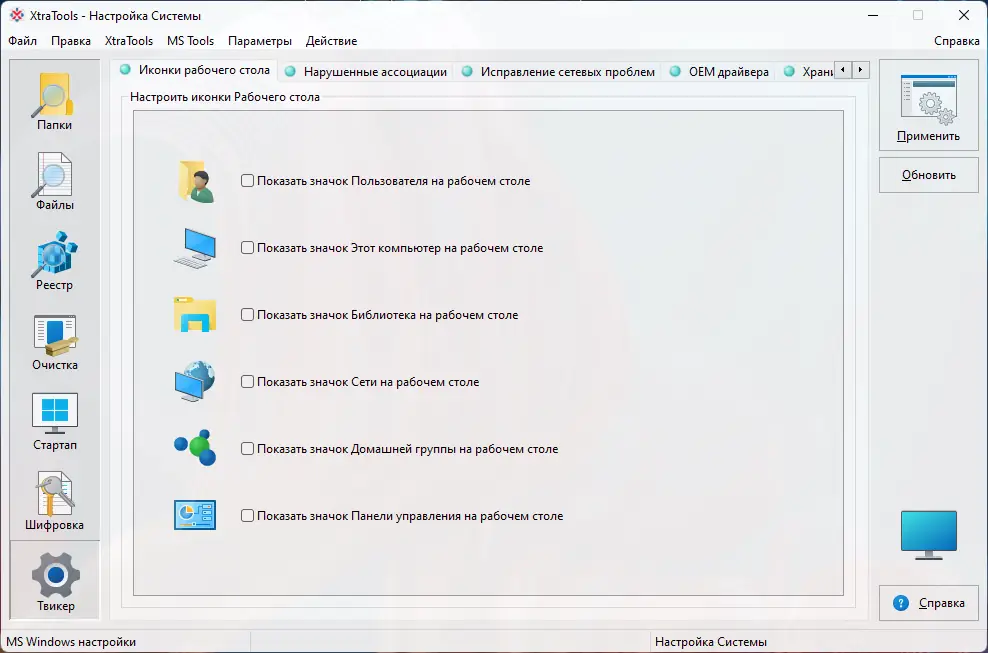This screenshot has height=653, width=988.
Task: Open the Стартап sidebar section
Action: [x=54, y=422]
